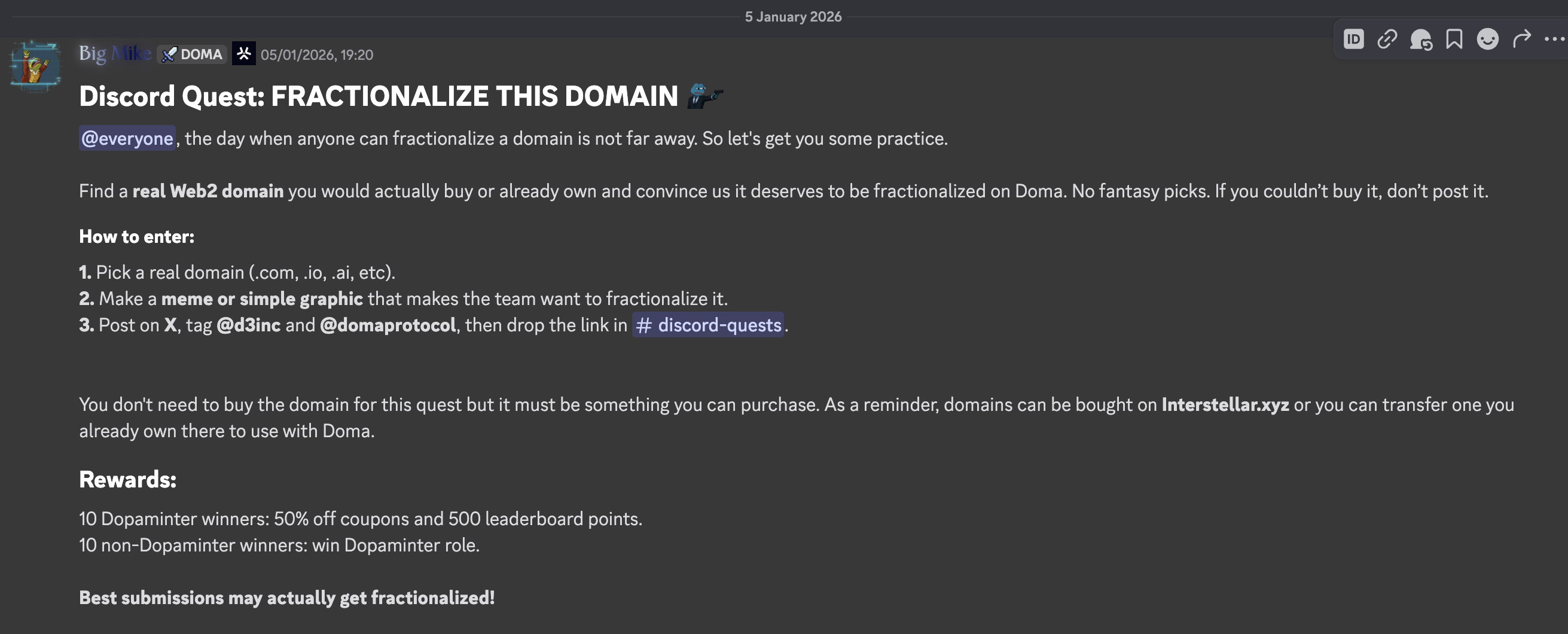This screenshot has height=634, width=1568.
Task: Open the #discord-quests channel link
Action: pyautogui.click(x=708, y=325)
